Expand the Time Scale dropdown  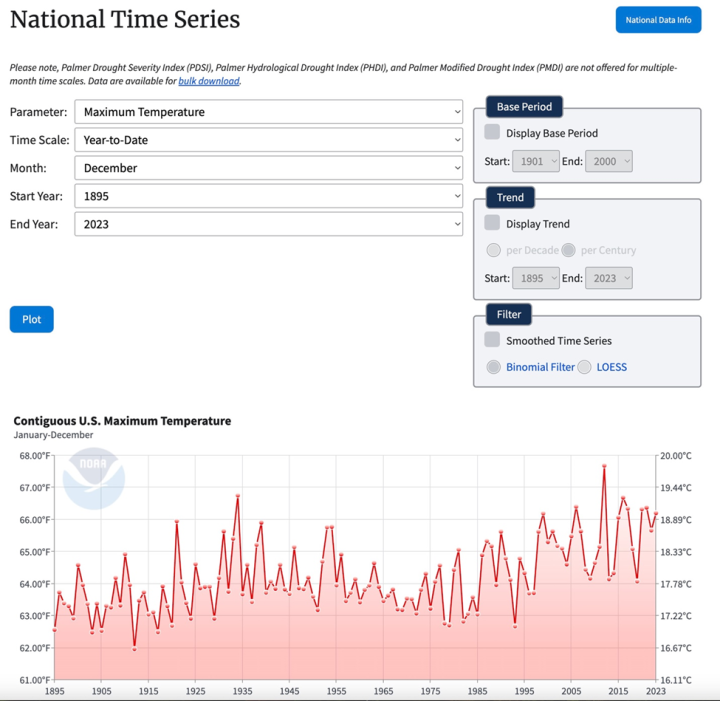(269, 140)
